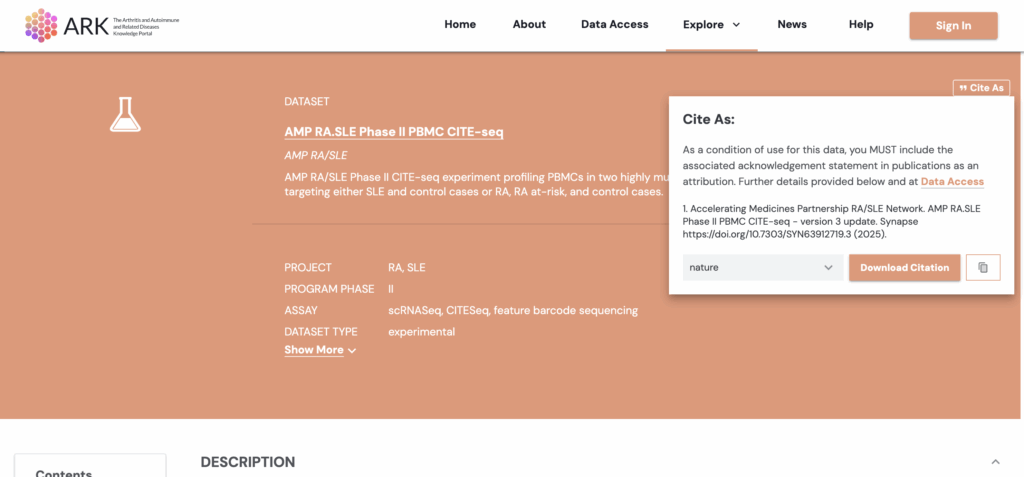Image resolution: width=1024 pixels, height=477 pixels.
Task: Expand the Explore navigation menu
Action: click(711, 25)
